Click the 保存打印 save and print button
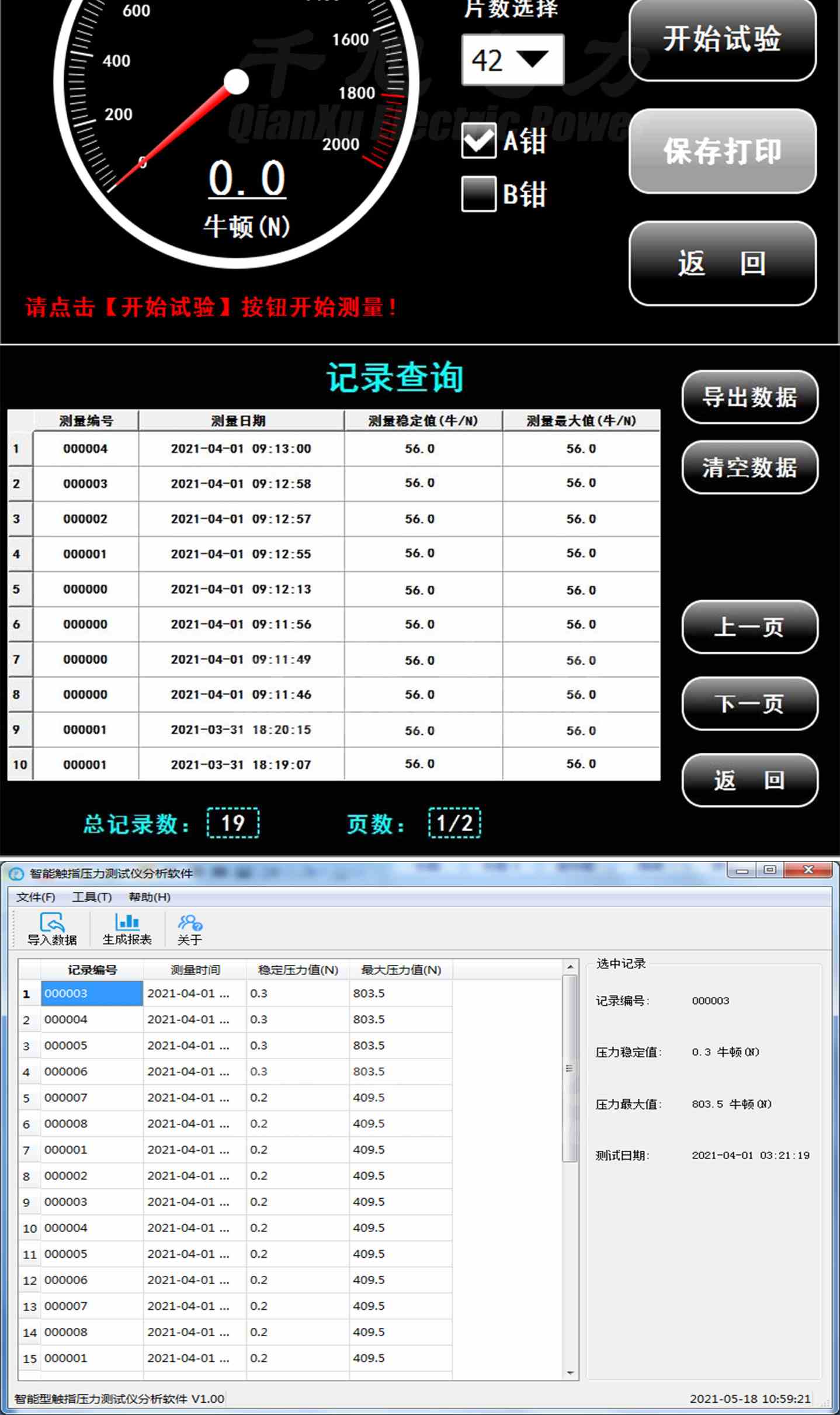Image resolution: width=840 pixels, height=1415 pixels. pyautogui.click(x=722, y=151)
